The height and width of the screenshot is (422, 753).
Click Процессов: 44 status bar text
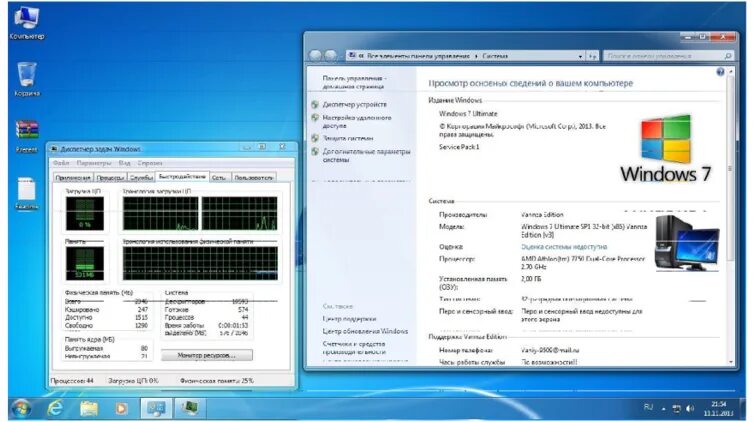73,381
